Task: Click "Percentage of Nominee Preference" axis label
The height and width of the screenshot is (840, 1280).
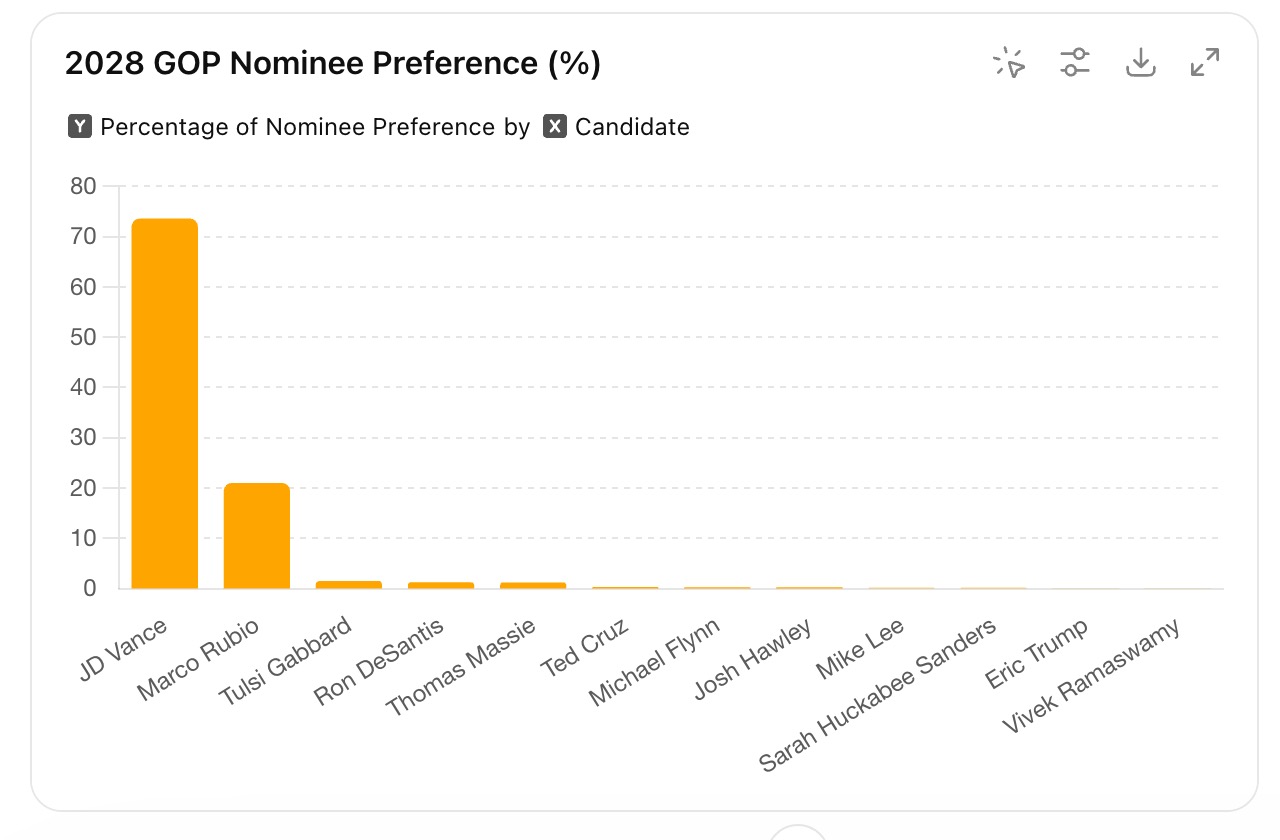Action: click(x=297, y=127)
